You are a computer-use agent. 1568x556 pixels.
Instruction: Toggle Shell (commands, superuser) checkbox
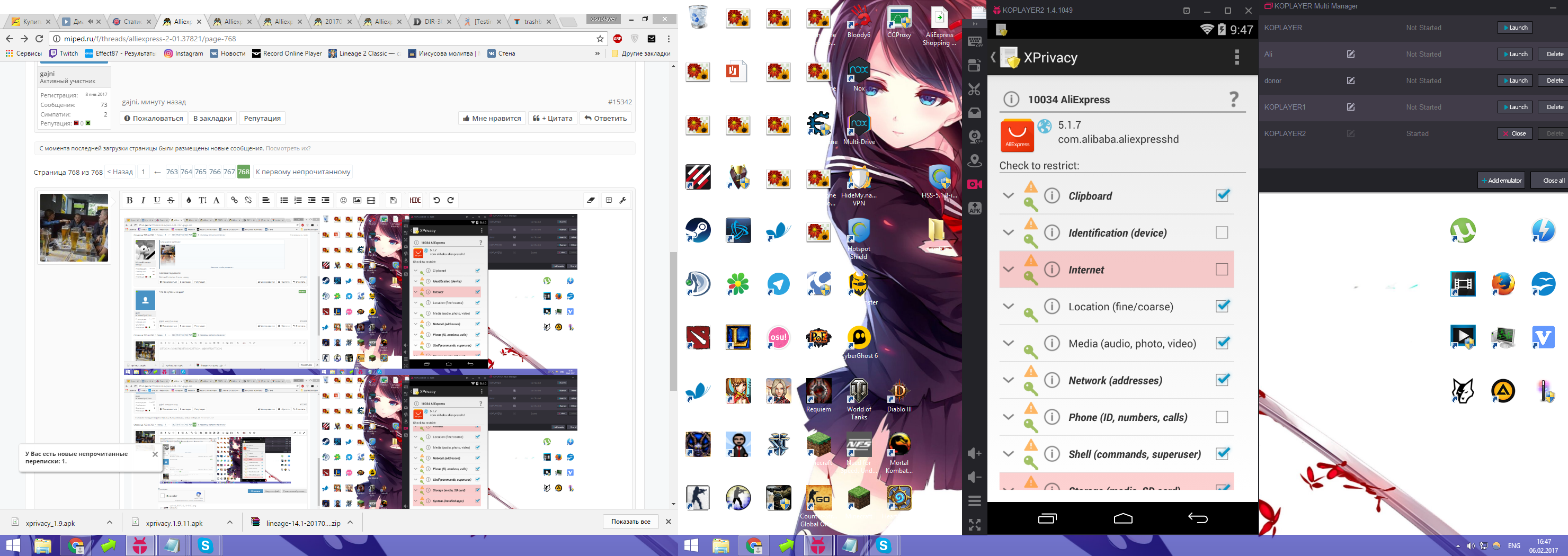(x=1222, y=454)
